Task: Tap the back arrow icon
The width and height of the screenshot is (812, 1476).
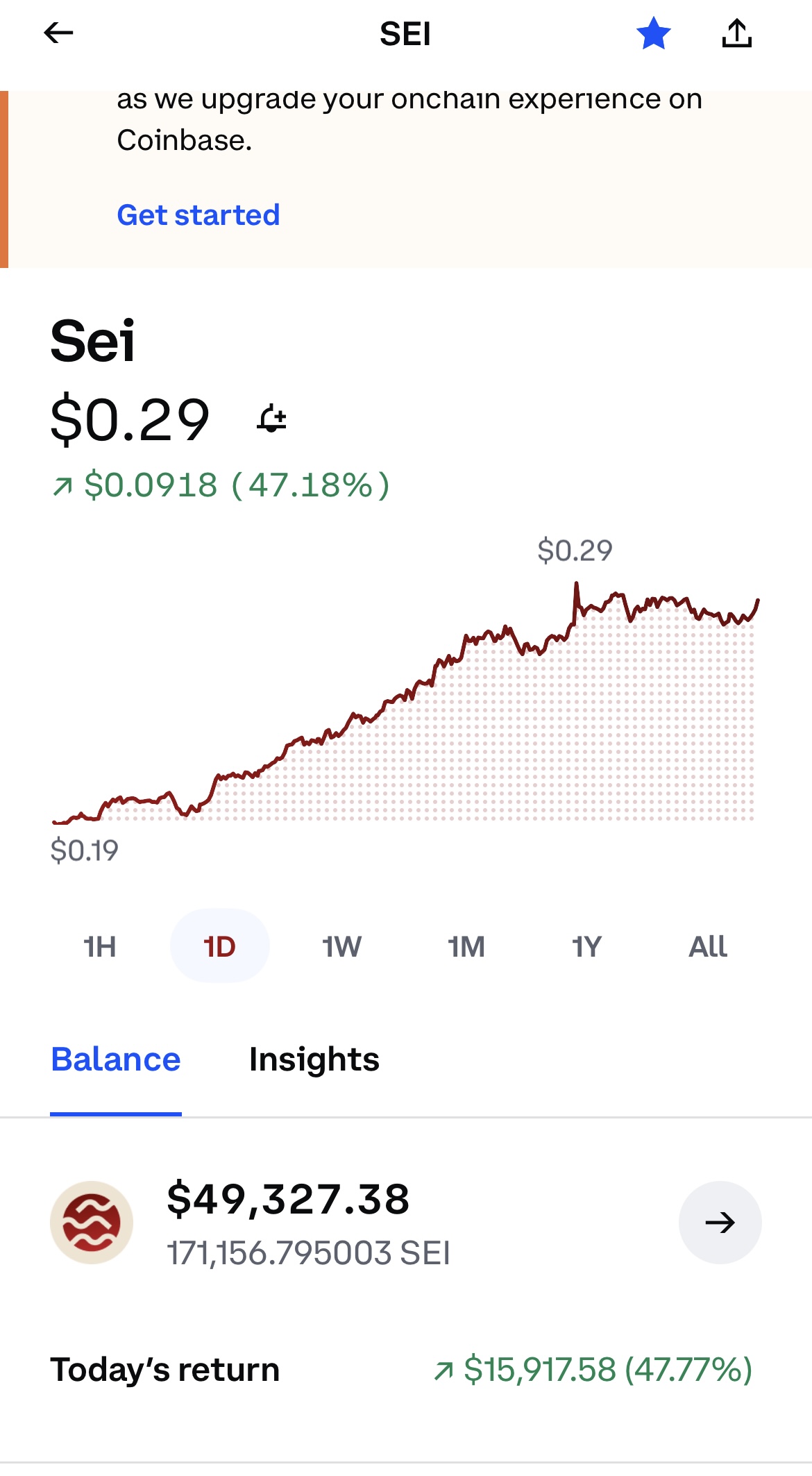Action: tap(58, 33)
